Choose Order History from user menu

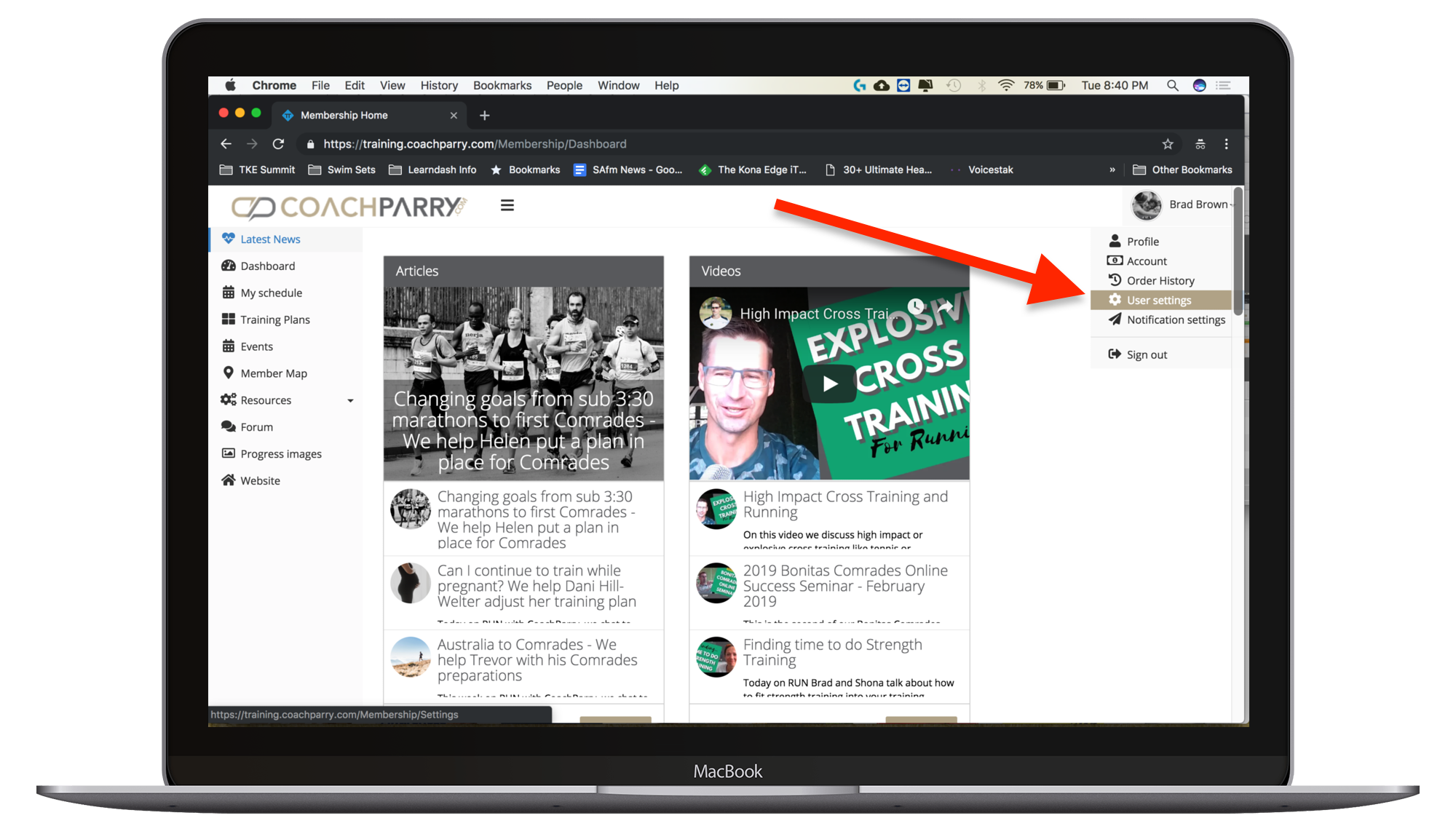pyautogui.click(x=1160, y=281)
